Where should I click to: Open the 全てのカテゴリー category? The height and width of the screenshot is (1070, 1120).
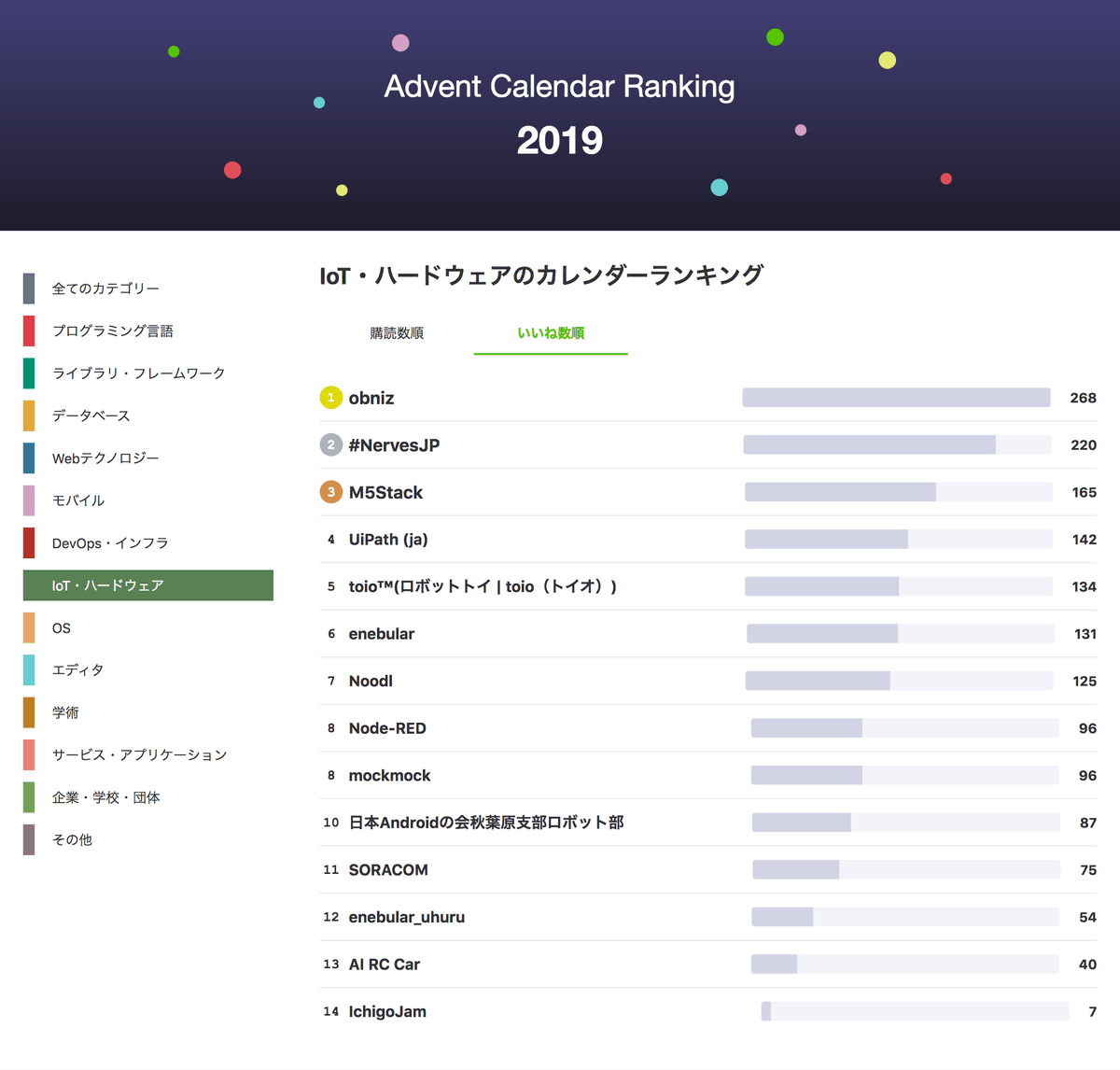pyautogui.click(x=105, y=289)
